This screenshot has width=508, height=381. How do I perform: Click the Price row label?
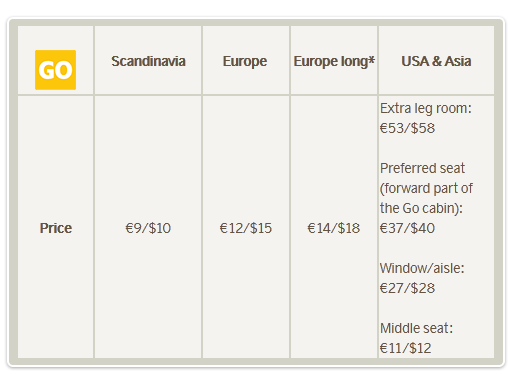tap(56, 228)
